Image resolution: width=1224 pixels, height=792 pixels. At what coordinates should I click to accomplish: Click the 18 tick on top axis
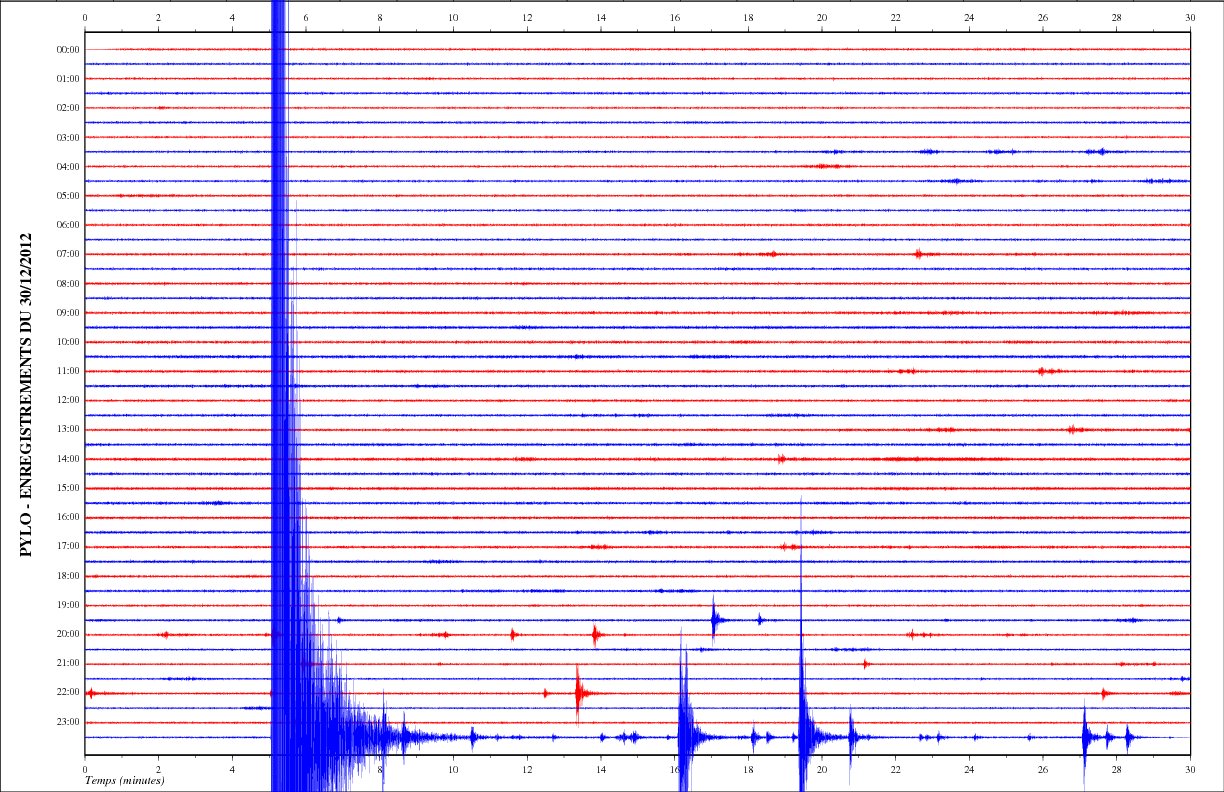(748, 17)
